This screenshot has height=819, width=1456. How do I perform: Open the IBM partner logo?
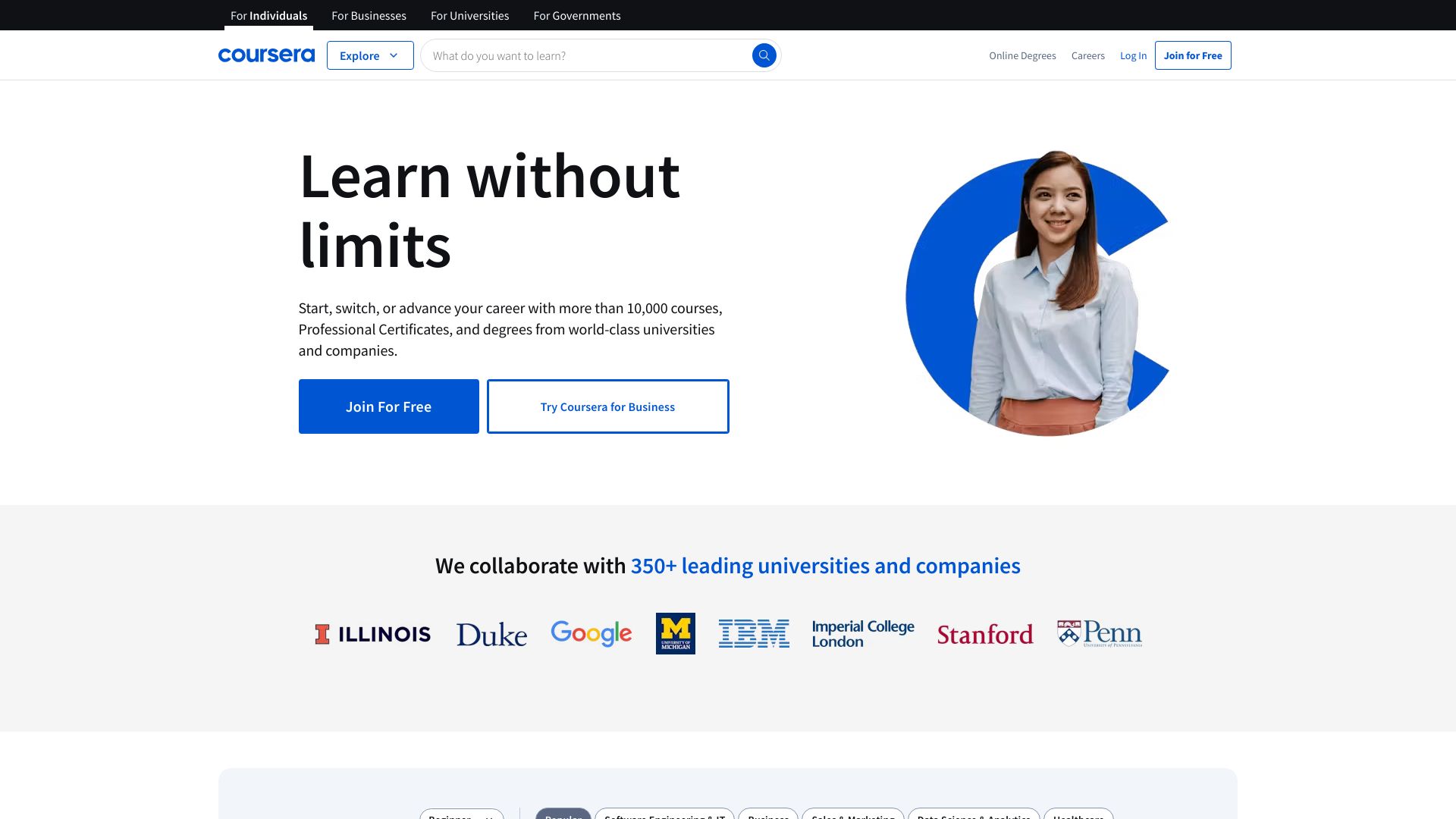click(754, 633)
